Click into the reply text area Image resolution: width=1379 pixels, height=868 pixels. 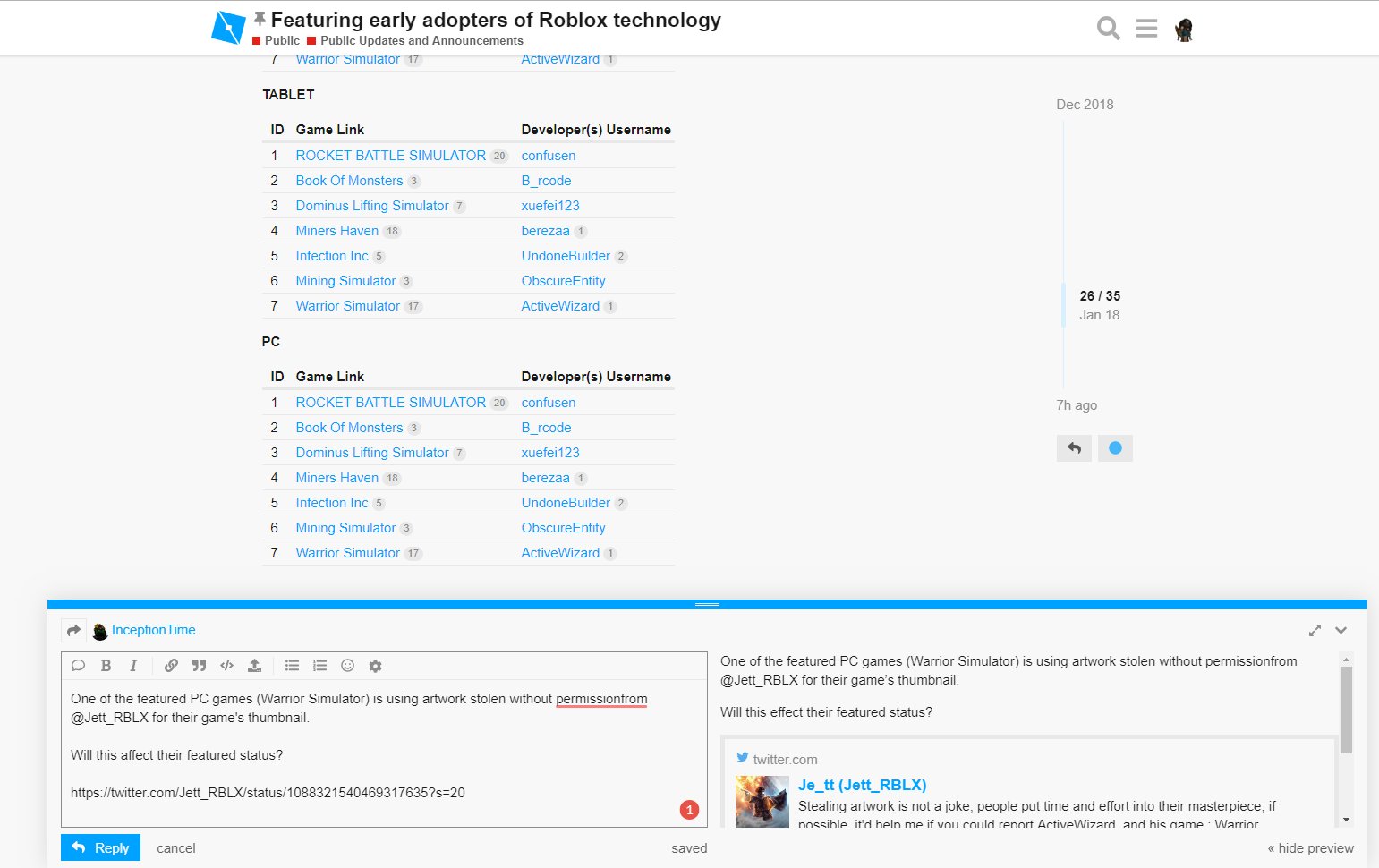click(384, 753)
